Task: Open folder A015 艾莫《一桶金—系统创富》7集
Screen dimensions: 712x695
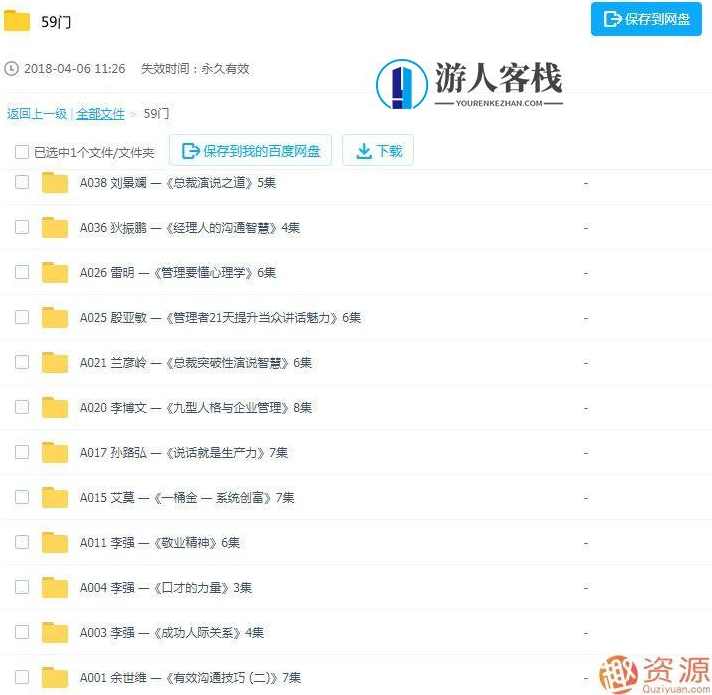Action: [x=187, y=498]
